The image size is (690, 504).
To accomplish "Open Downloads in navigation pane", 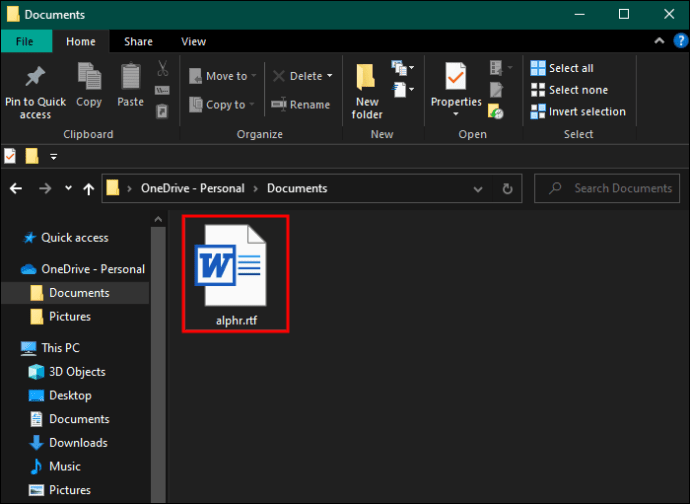I will 68,442.
